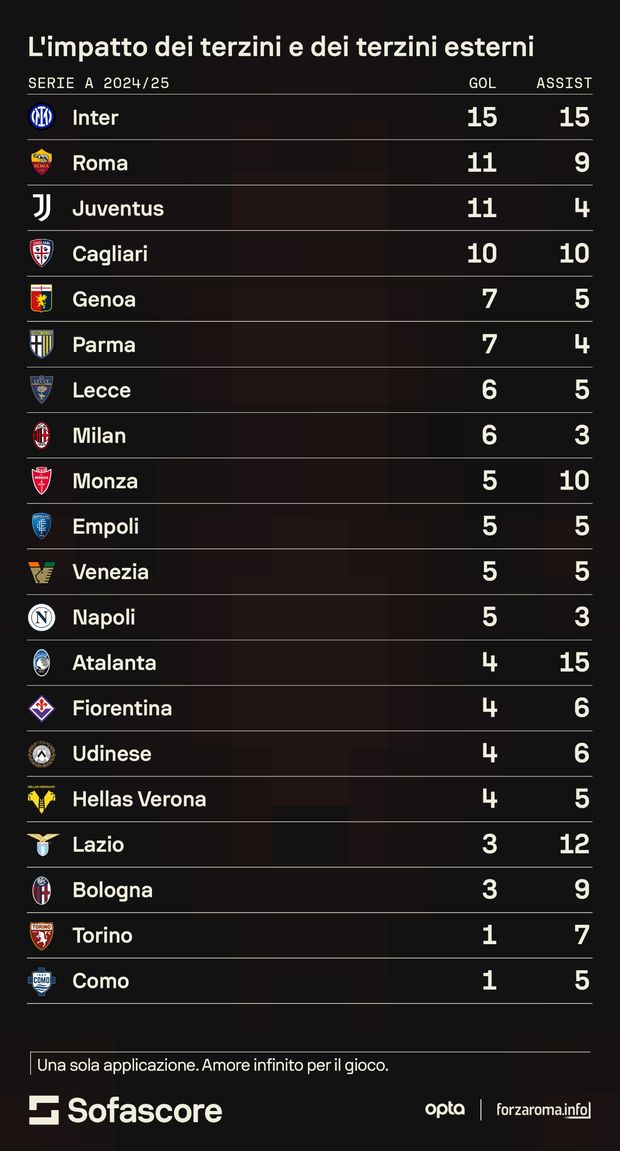The height and width of the screenshot is (1151, 620).
Task: Click the Opta logo text
Action: 444,1109
